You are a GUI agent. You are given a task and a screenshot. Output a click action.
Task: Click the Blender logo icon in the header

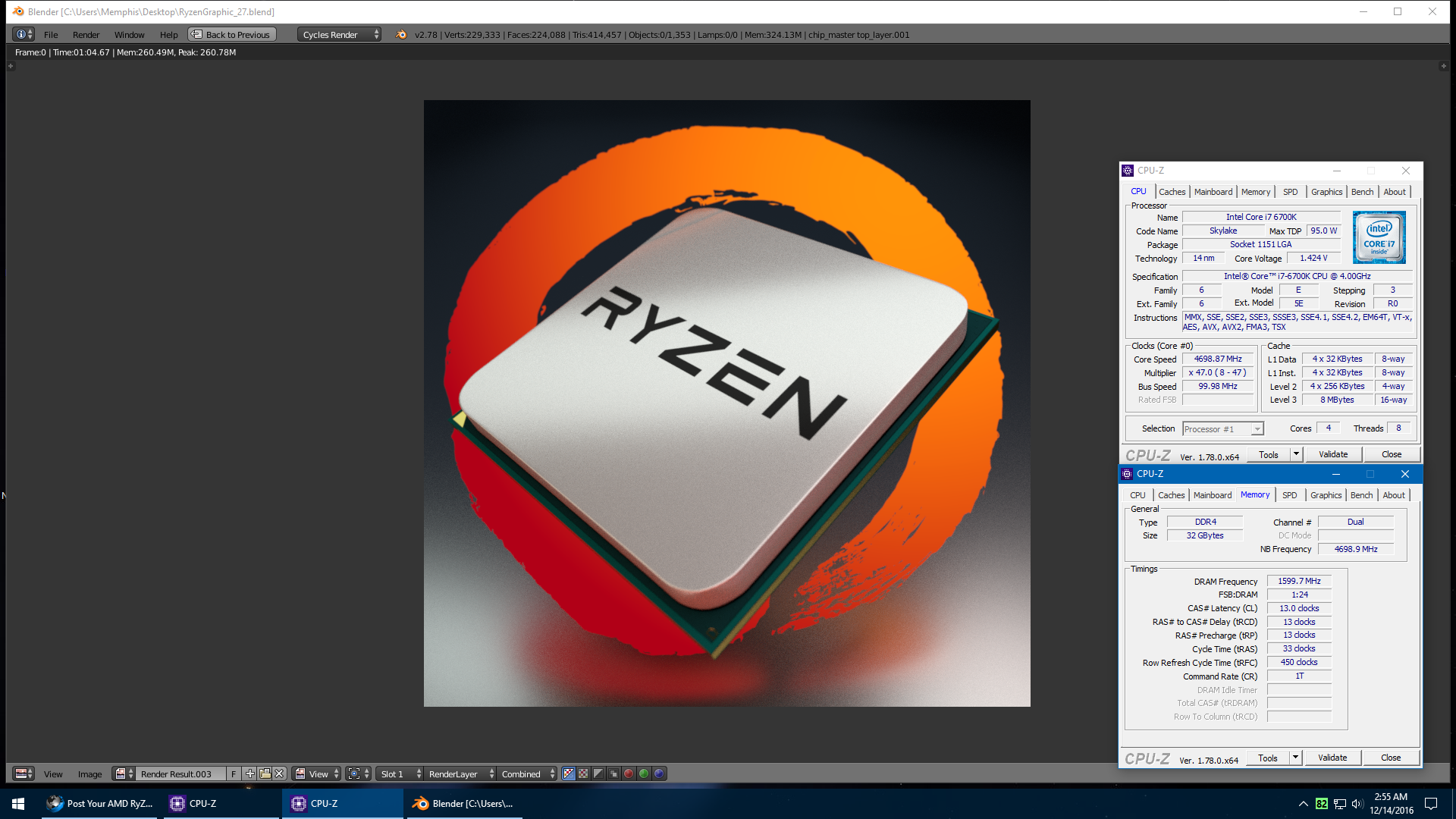(x=401, y=34)
